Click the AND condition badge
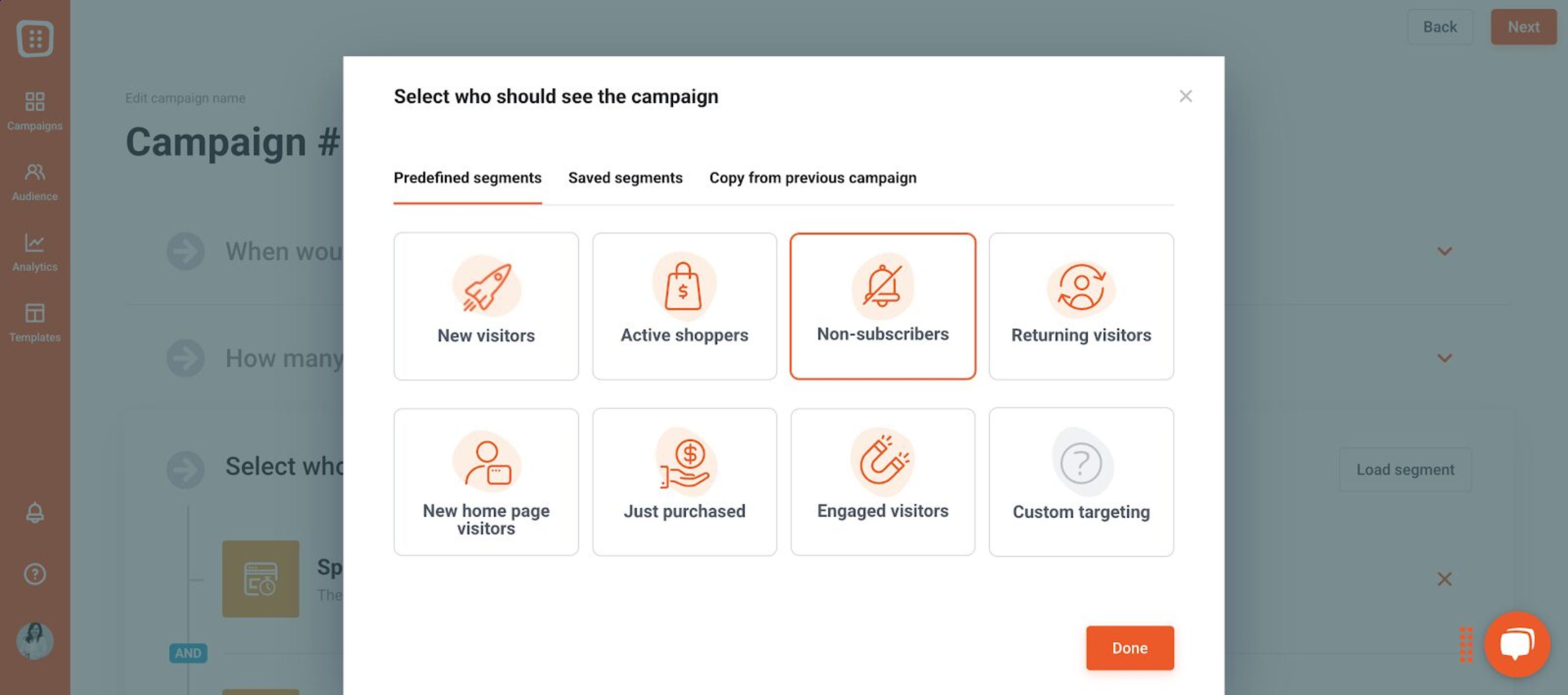 point(188,653)
